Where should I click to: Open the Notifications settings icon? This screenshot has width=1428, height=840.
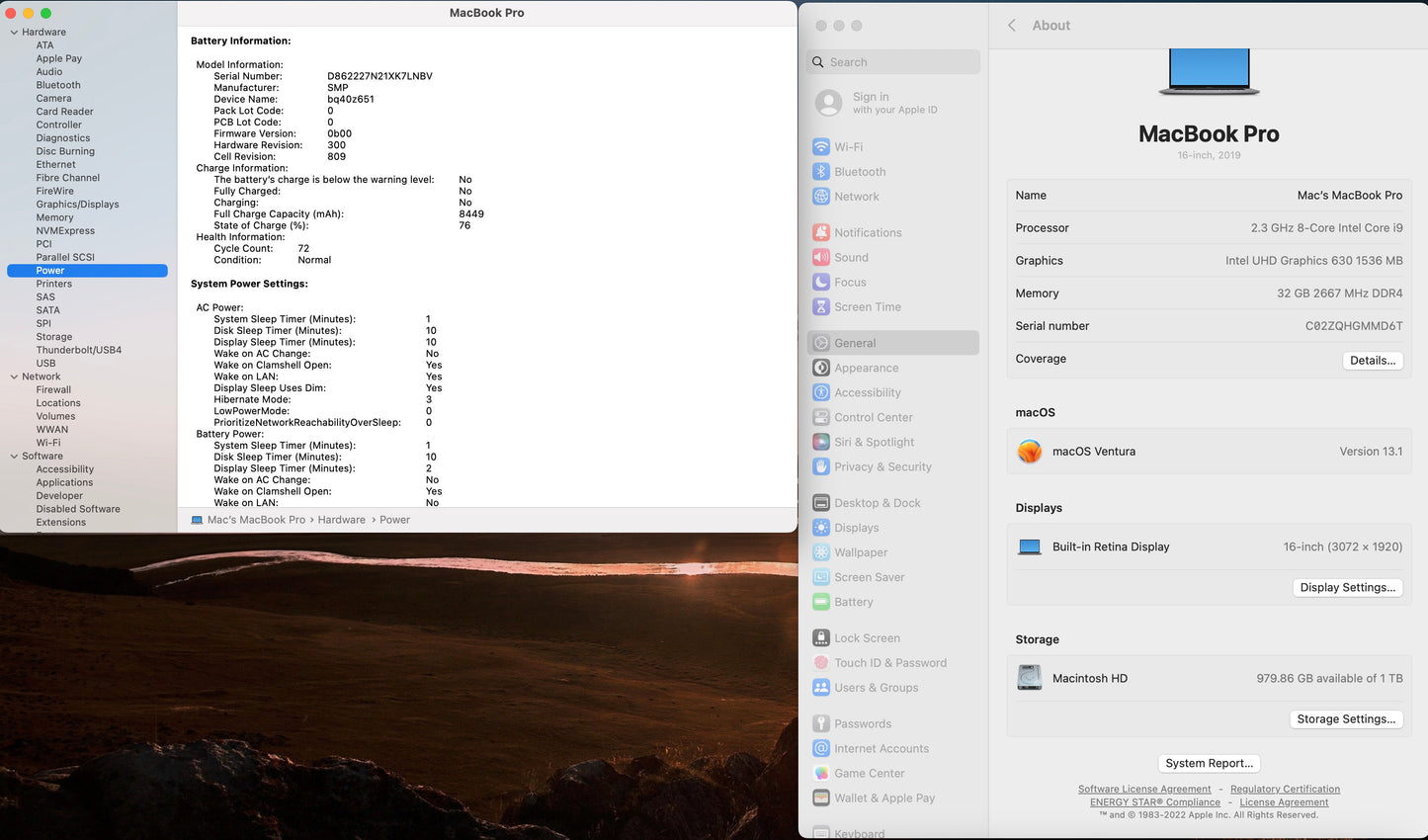point(820,232)
